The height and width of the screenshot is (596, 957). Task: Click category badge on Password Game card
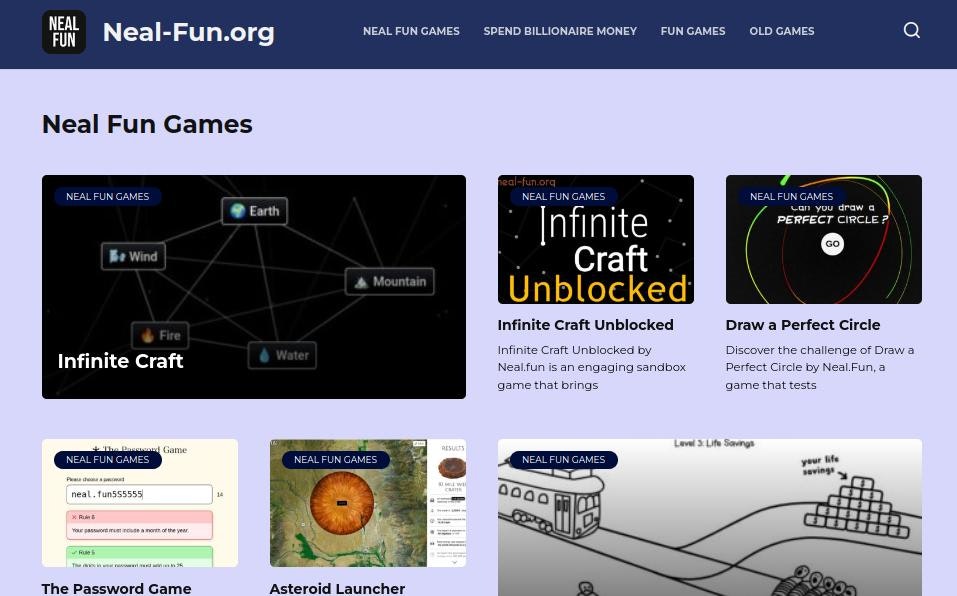tap(107, 459)
